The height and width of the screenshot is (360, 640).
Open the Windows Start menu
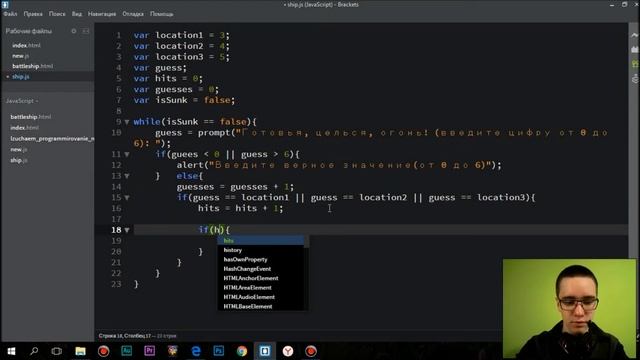tap(11, 351)
